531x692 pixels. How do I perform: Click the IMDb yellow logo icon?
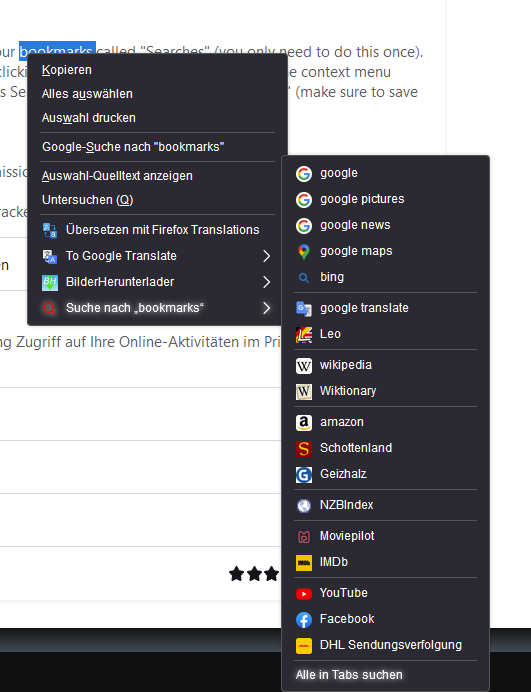(x=304, y=563)
